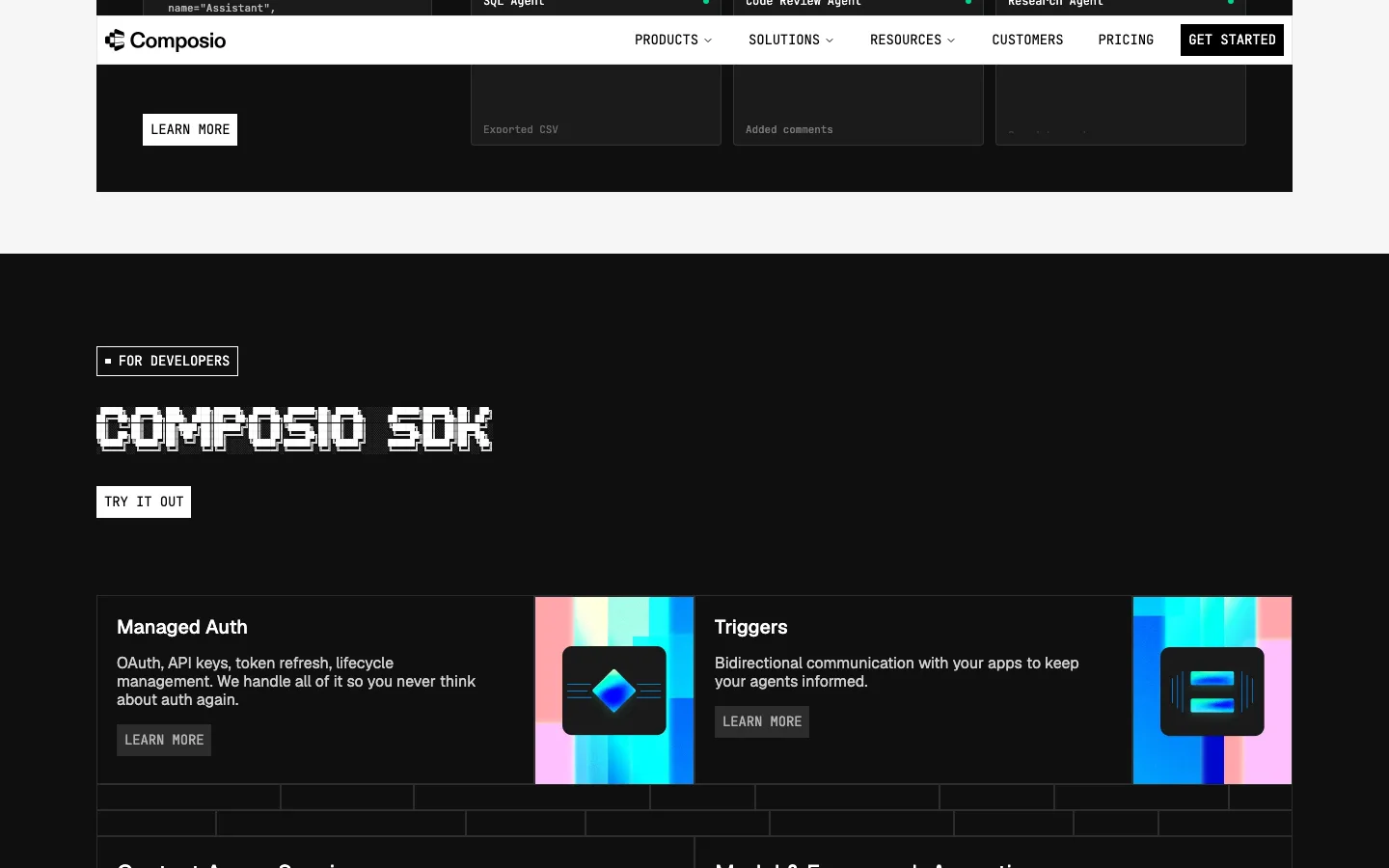Click the Triggers card title
Screen dimensions: 1389x868
pos(750,627)
